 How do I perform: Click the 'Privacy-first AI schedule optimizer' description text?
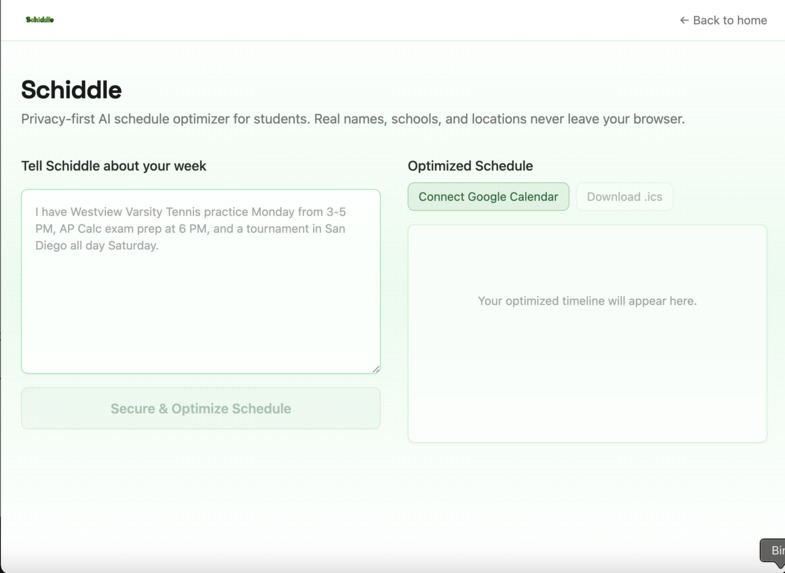click(x=353, y=119)
